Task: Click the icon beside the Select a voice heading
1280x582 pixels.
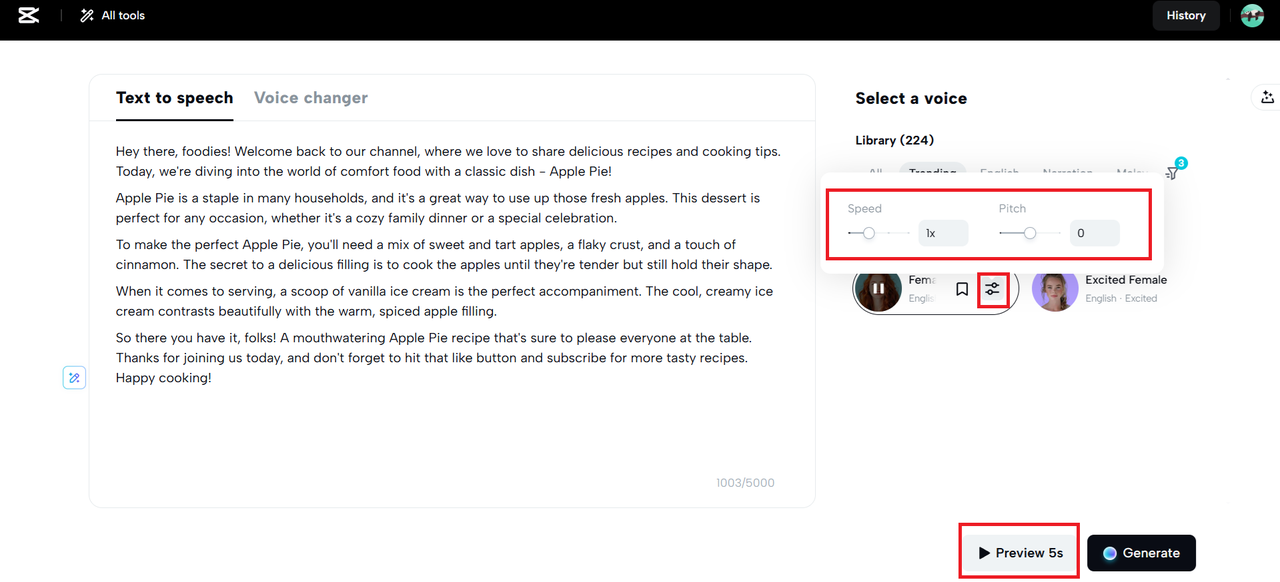Action: coord(1267,97)
